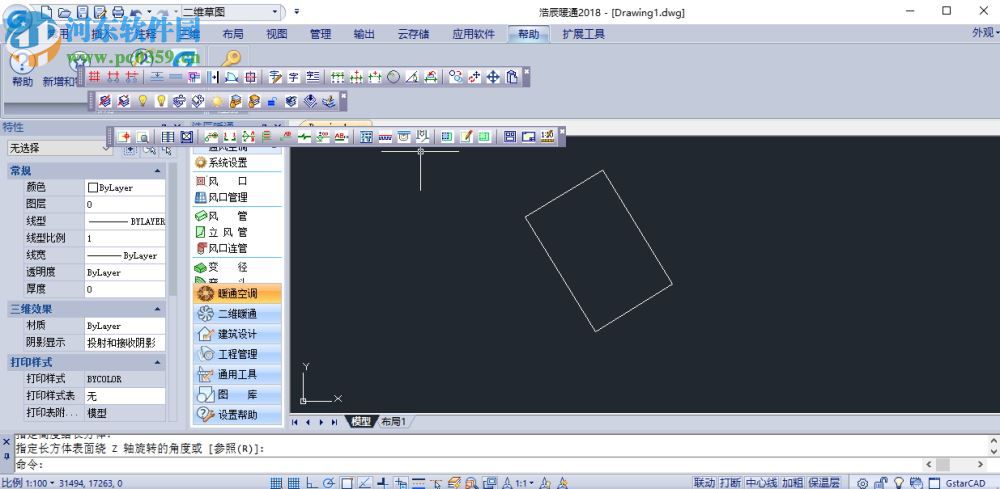The height and width of the screenshot is (489, 1000).
Task: Click the red target point icon in third toolbar
Action: coord(124,136)
